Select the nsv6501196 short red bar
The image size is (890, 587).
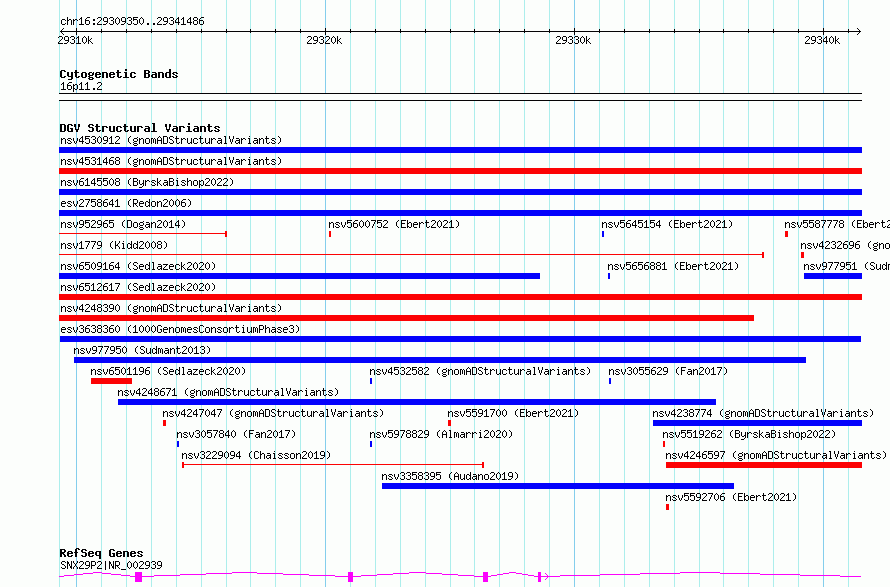[x=111, y=381]
